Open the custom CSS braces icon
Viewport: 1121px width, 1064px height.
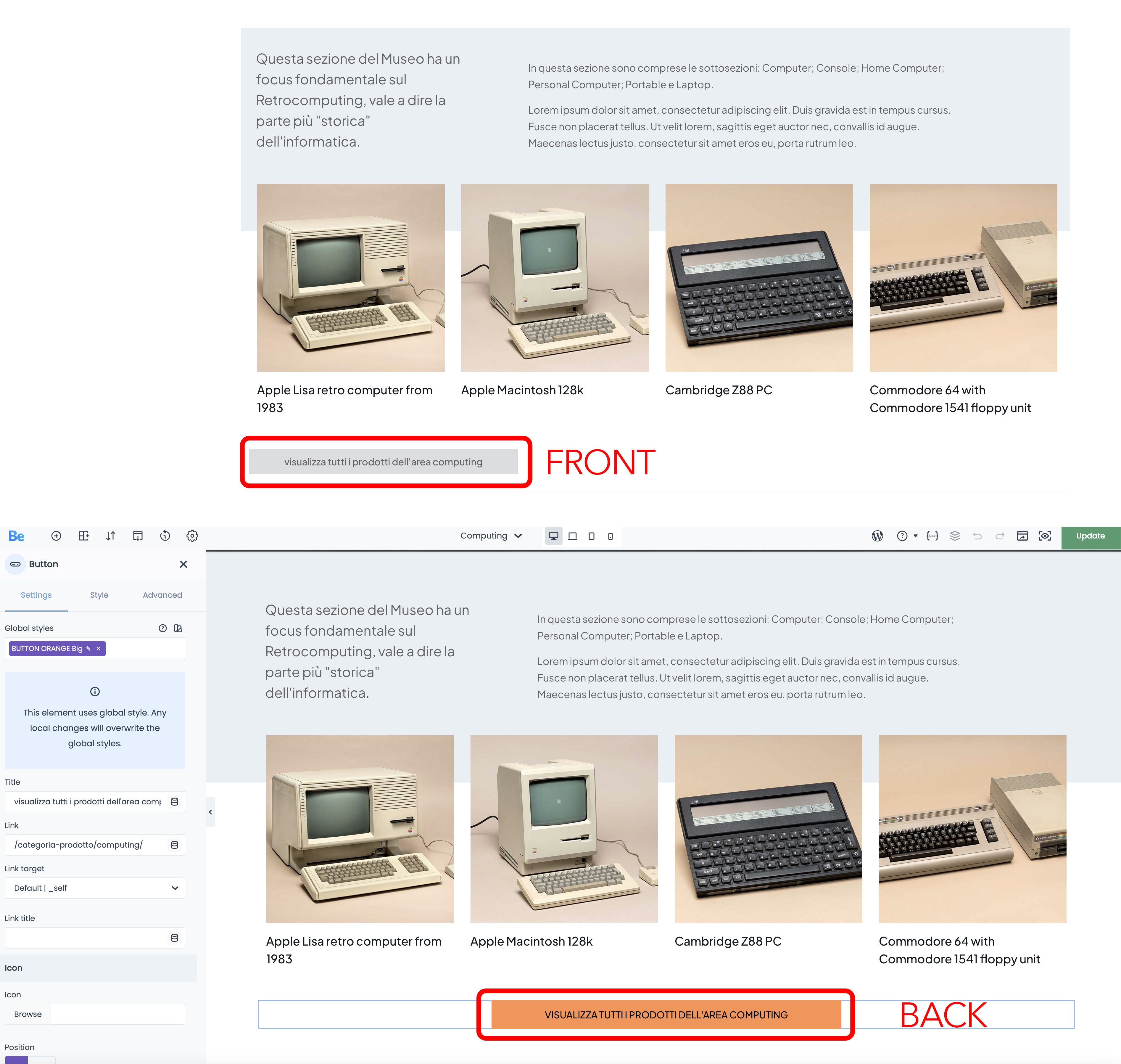coord(932,536)
